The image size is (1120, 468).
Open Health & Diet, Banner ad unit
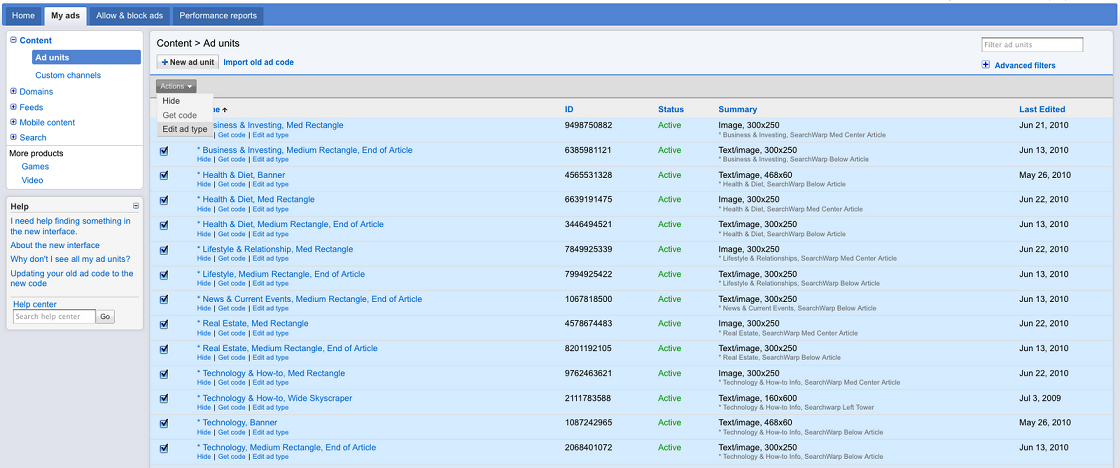(x=241, y=175)
